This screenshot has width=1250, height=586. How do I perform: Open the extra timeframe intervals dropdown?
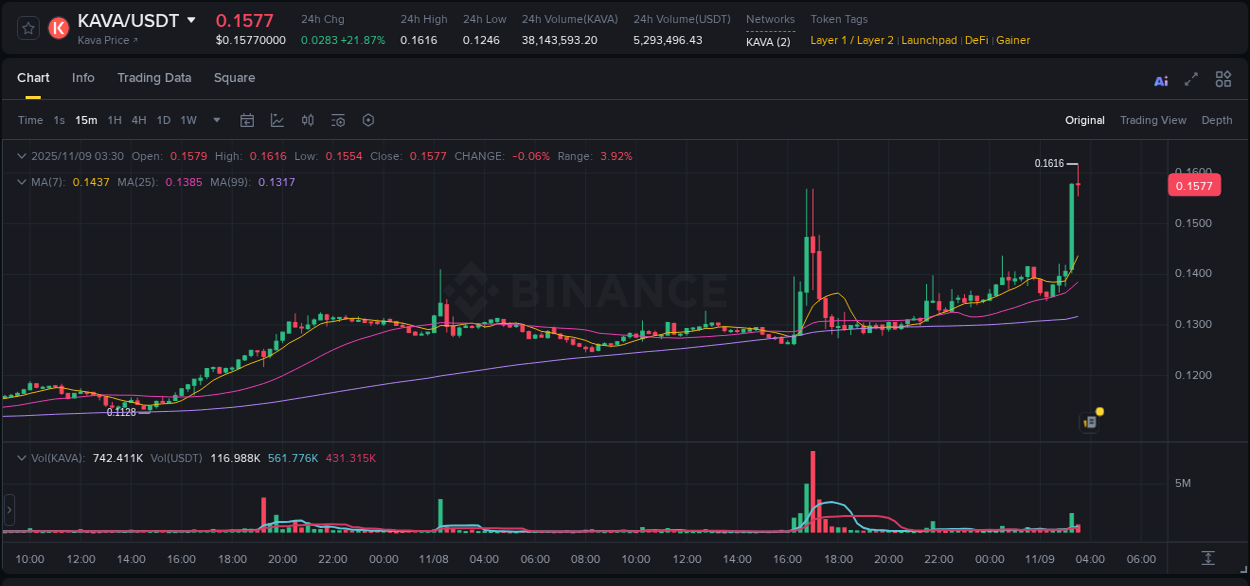pos(215,120)
